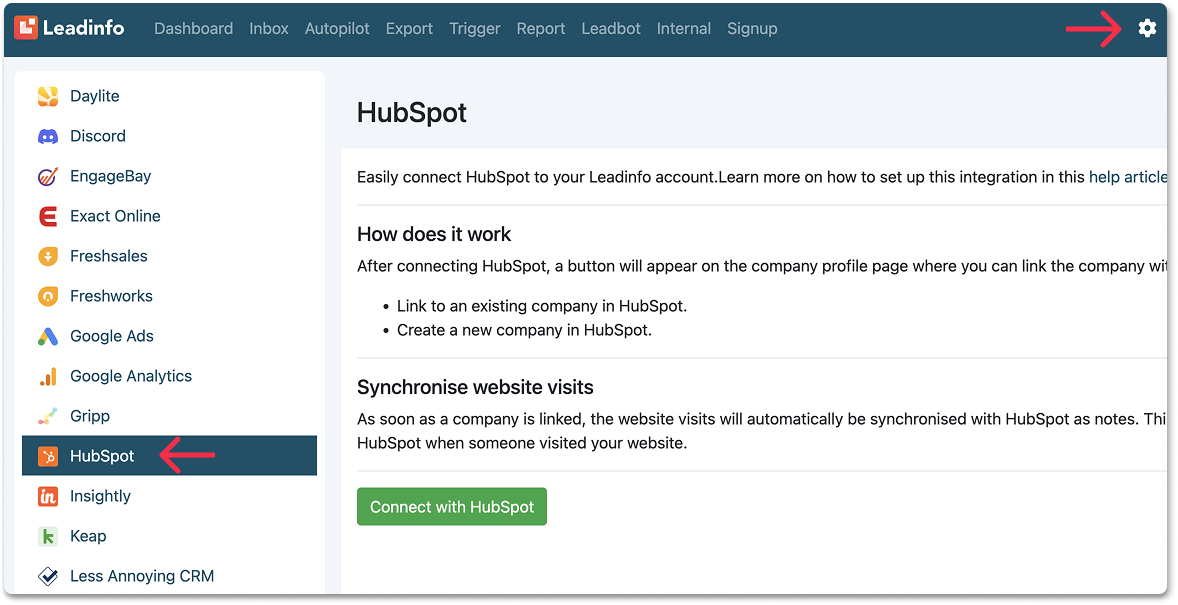
Task: Select the Freshworks icon
Action: tap(48, 296)
